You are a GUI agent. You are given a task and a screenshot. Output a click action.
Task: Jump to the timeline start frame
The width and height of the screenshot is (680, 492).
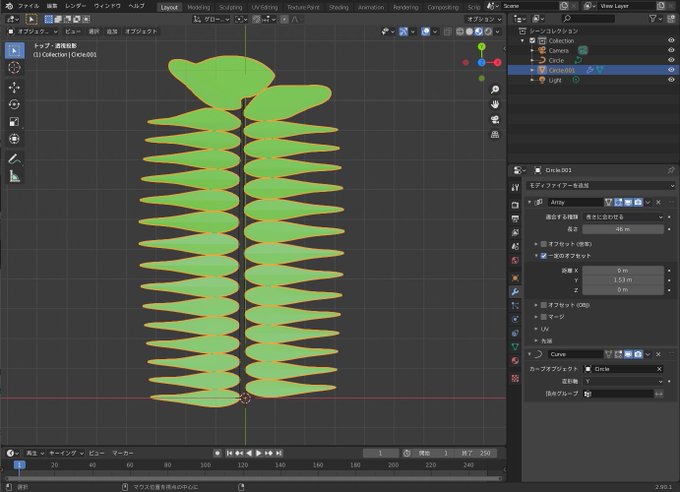229,453
